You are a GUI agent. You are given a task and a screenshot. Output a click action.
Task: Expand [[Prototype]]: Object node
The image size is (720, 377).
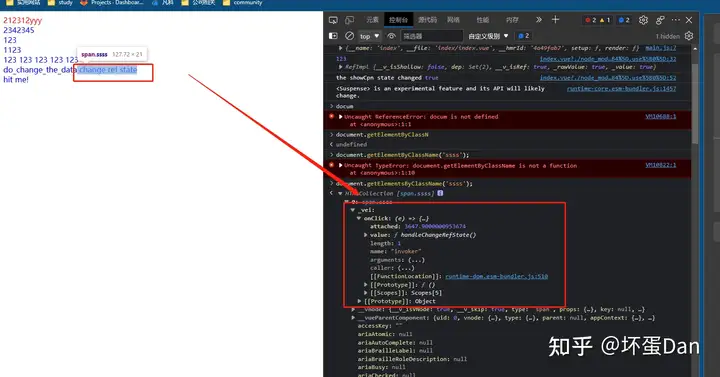[359, 301]
